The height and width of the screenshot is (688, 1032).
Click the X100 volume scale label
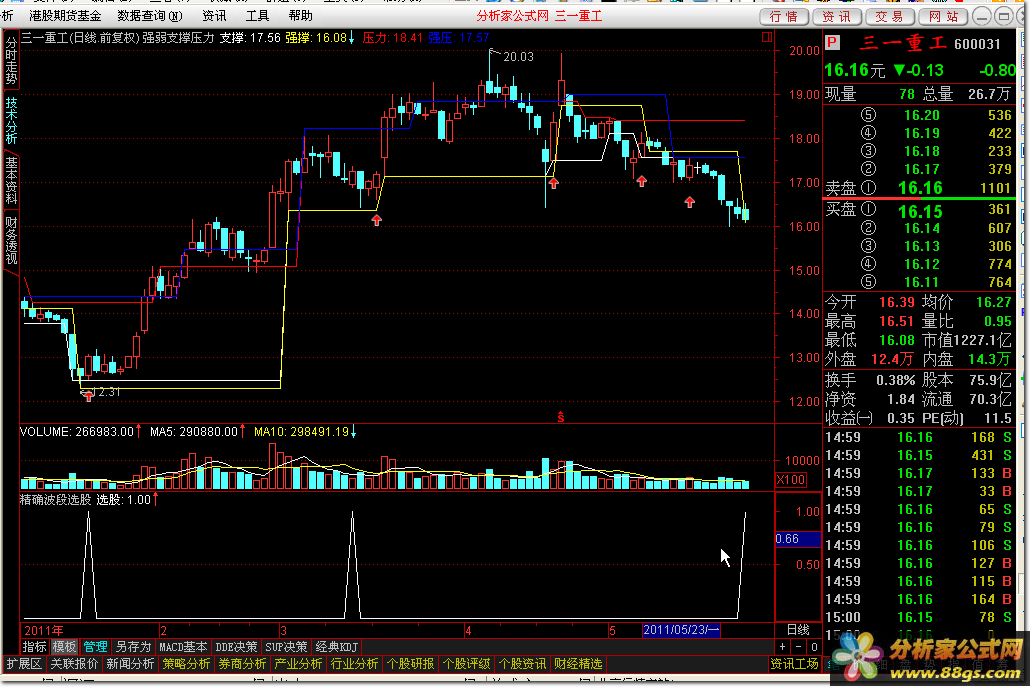[791, 479]
